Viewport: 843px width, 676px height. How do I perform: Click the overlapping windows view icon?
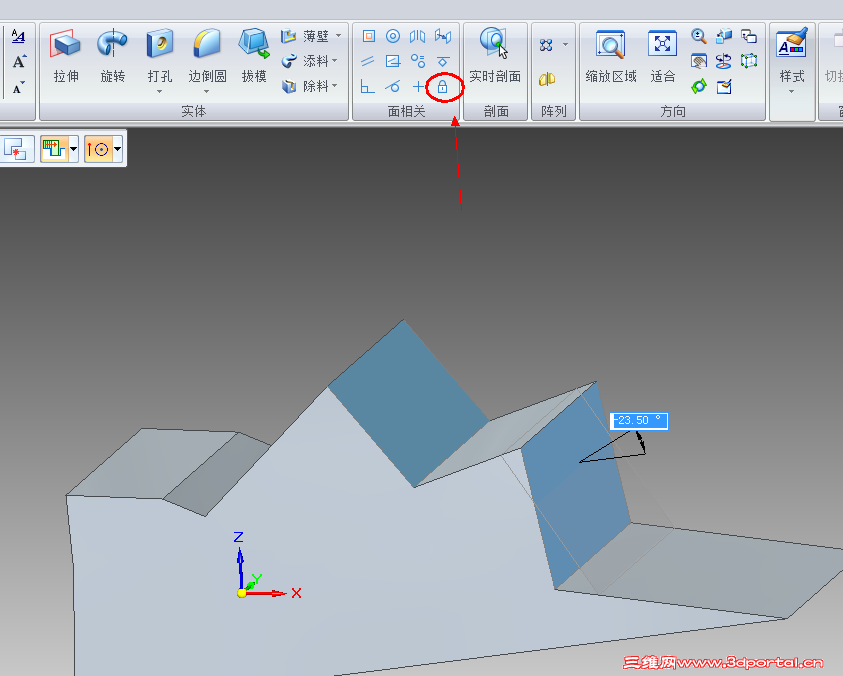748,36
